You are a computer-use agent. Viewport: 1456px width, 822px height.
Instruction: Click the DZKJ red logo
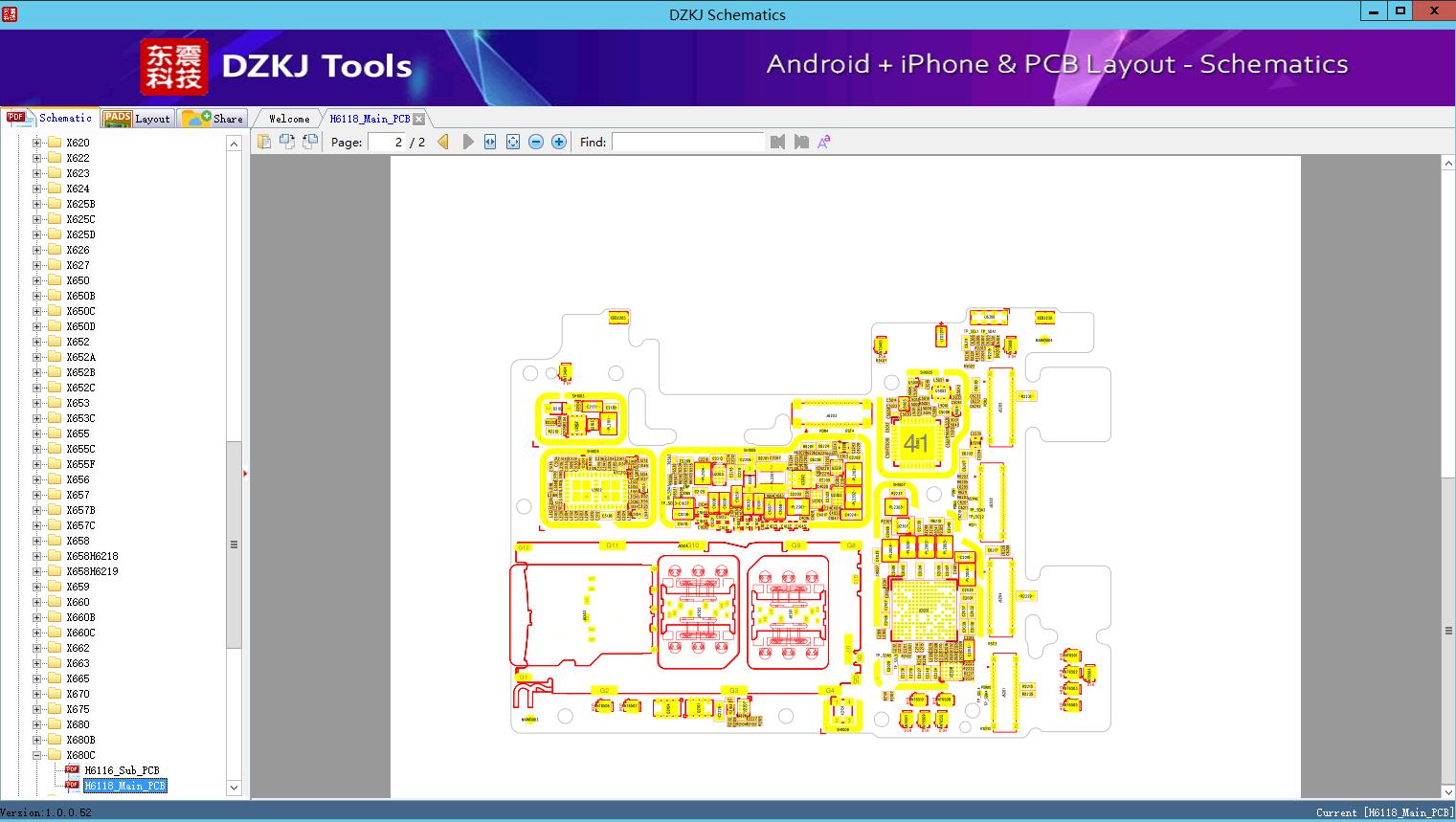coord(174,67)
